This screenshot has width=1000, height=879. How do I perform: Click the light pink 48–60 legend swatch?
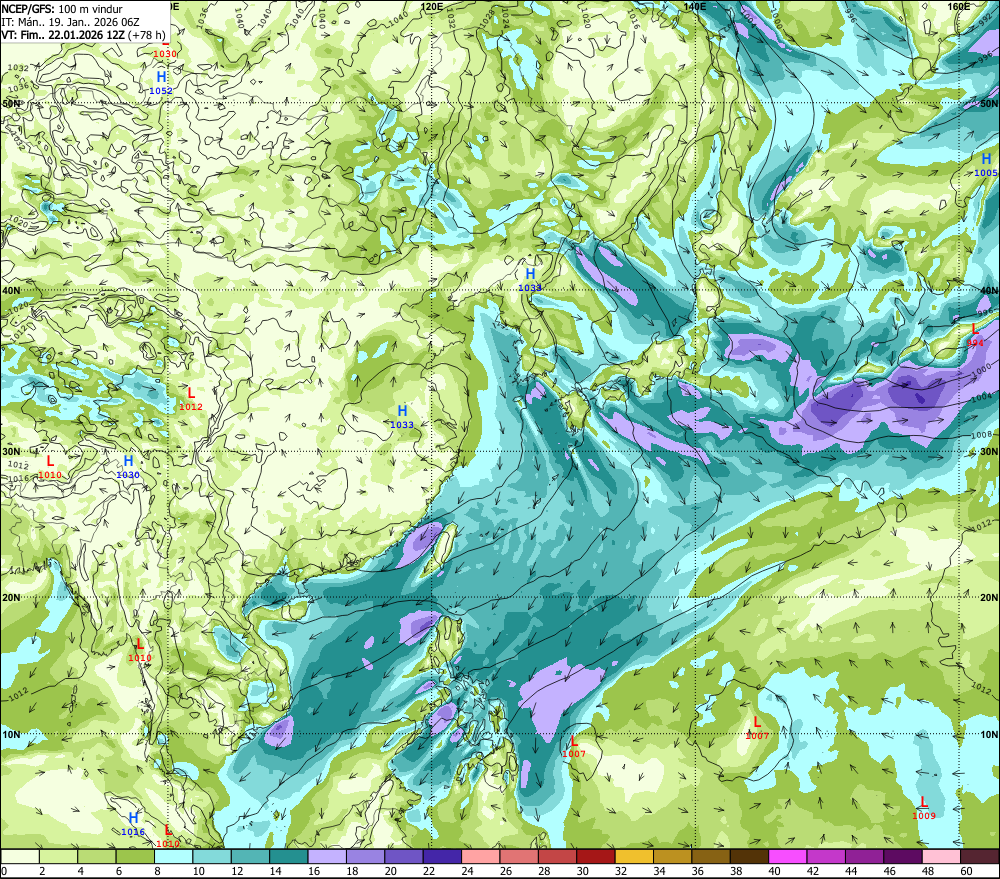pyautogui.click(x=941, y=856)
